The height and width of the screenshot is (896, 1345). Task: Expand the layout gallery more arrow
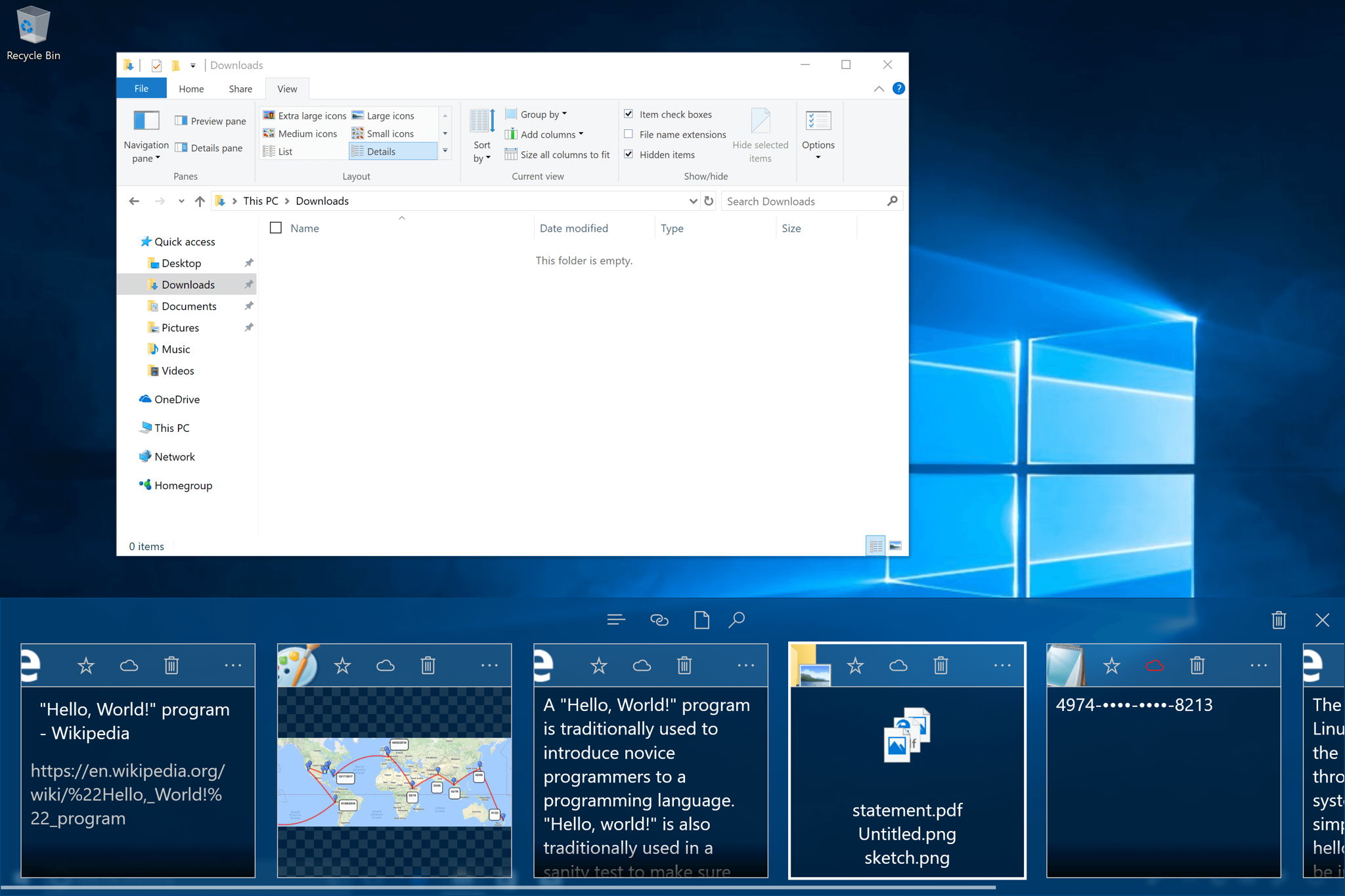[x=445, y=151]
